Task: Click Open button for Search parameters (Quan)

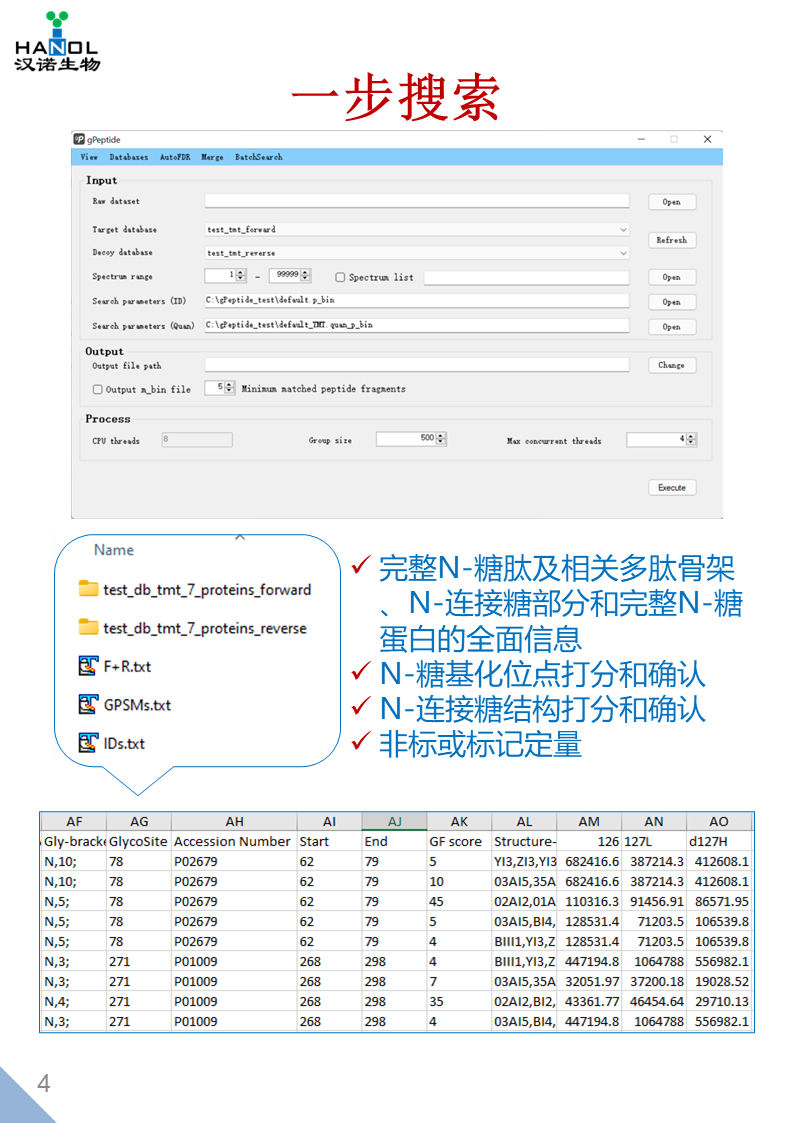Action: pyautogui.click(x=672, y=327)
